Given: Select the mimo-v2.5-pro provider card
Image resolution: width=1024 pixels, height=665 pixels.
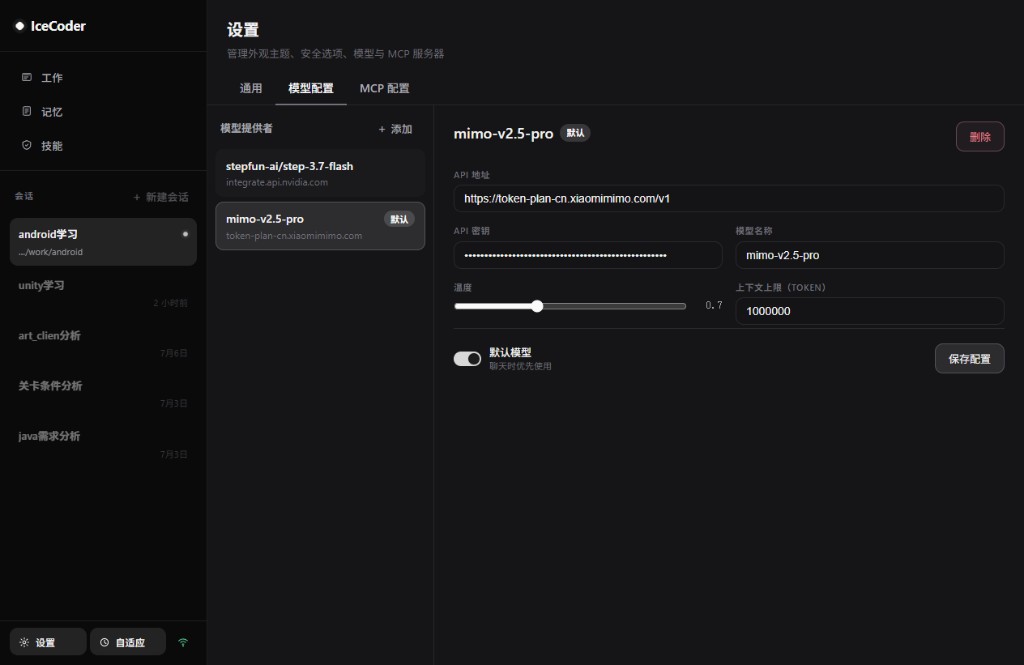Looking at the screenshot, I should click(x=320, y=226).
